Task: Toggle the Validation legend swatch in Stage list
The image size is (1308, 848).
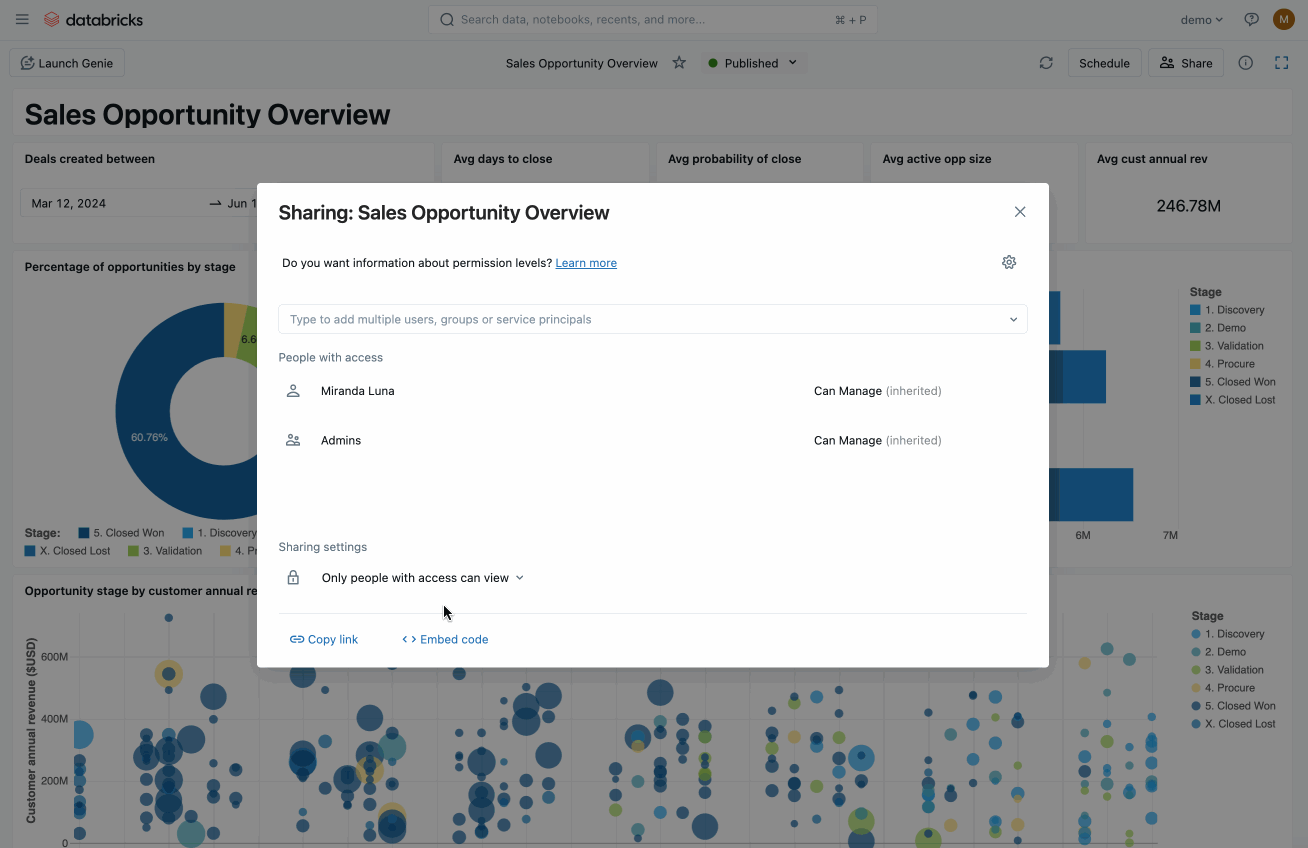Action: tap(1196, 346)
